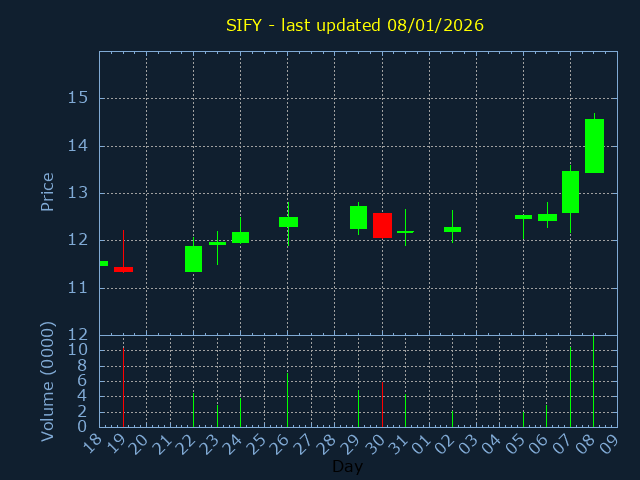Click the volume tick label 6

click(82, 381)
